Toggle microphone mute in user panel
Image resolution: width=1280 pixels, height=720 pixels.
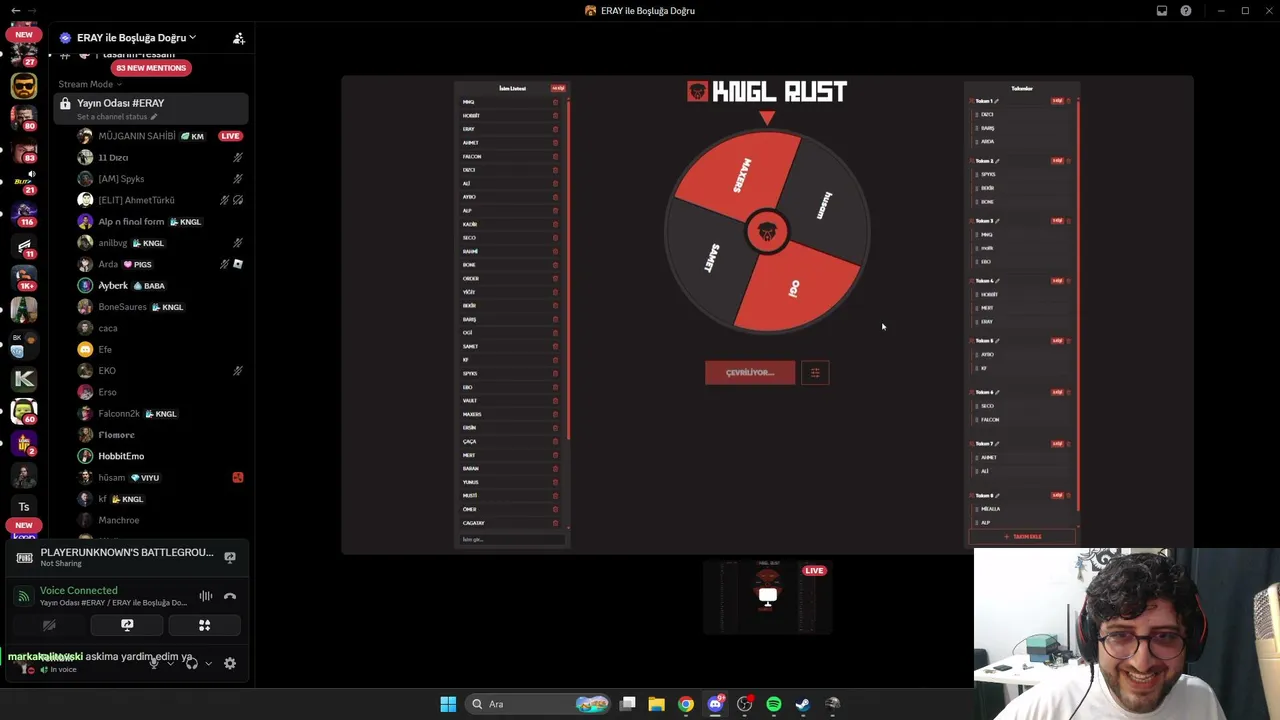153,663
